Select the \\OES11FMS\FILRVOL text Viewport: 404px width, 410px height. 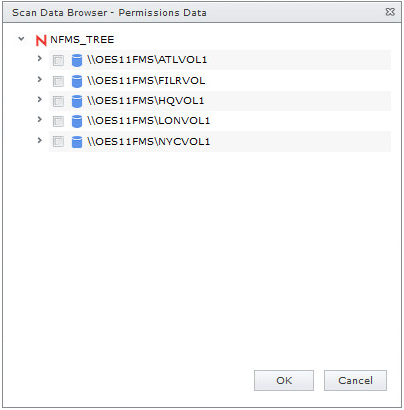point(146,80)
